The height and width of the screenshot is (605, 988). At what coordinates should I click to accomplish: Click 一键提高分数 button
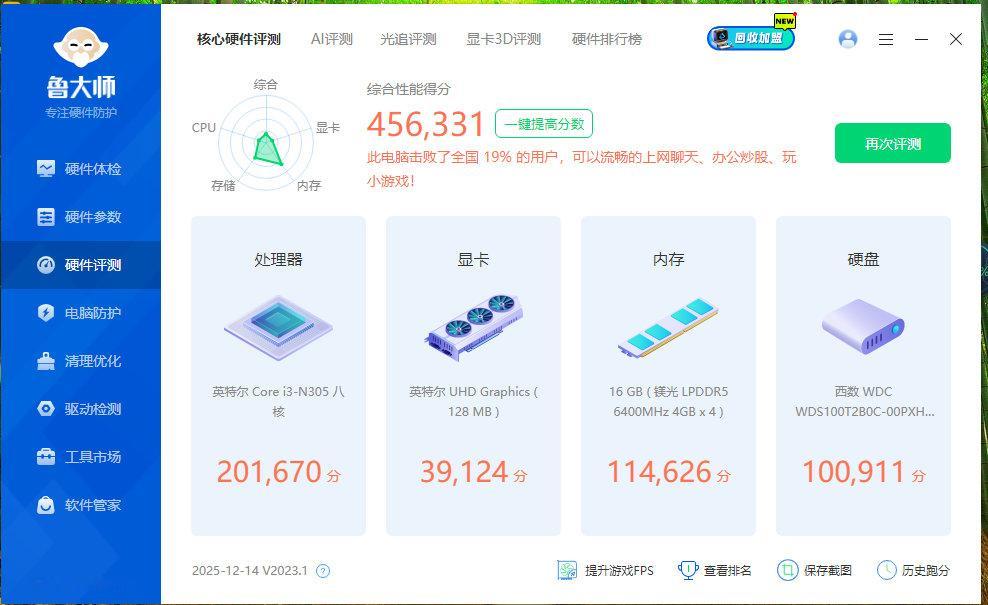(x=544, y=124)
